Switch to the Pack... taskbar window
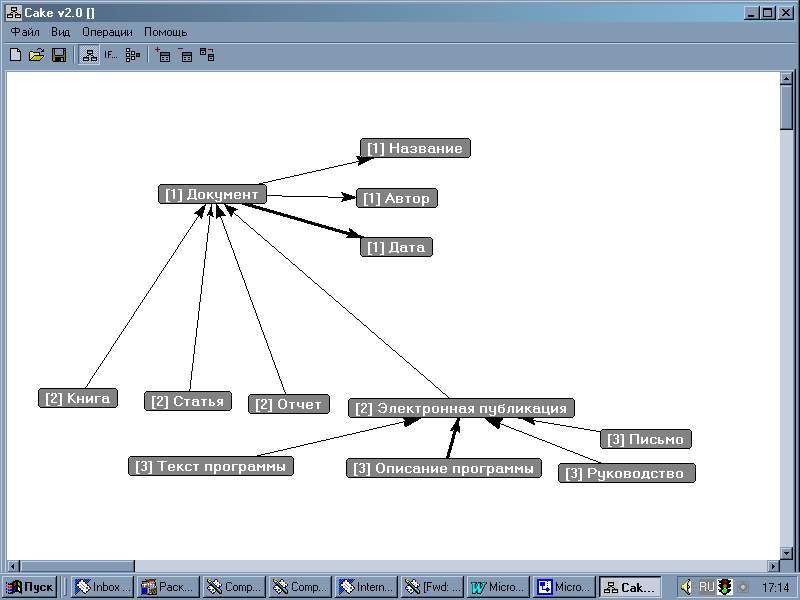Viewport: 800px width, 600px height. (x=168, y=587)
